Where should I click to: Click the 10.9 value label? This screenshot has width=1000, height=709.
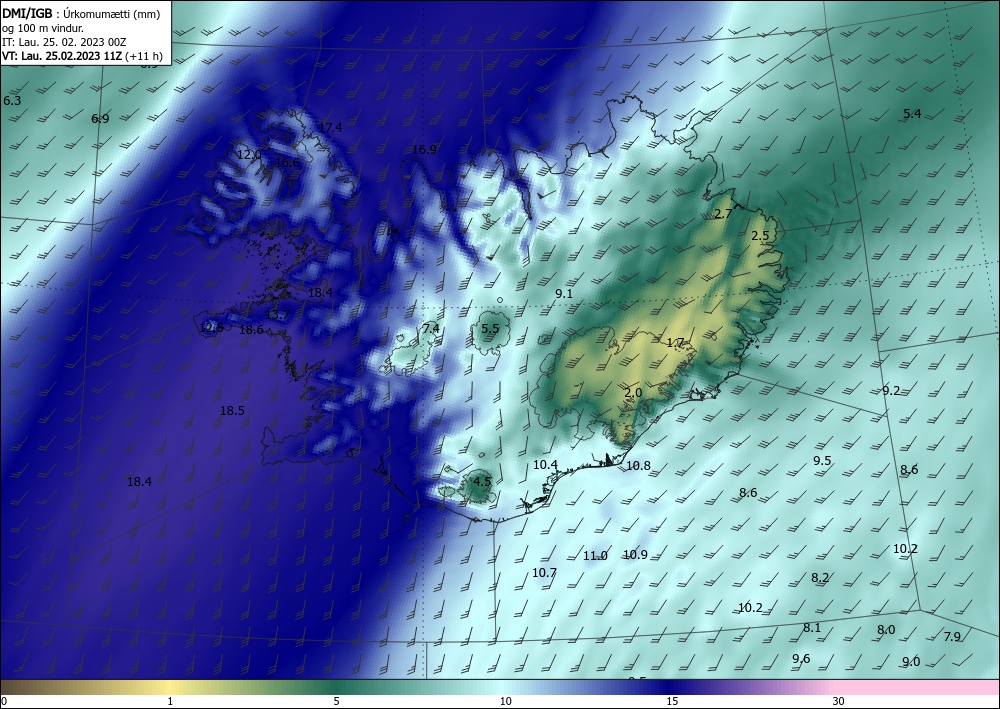click(x=635, y=555)
